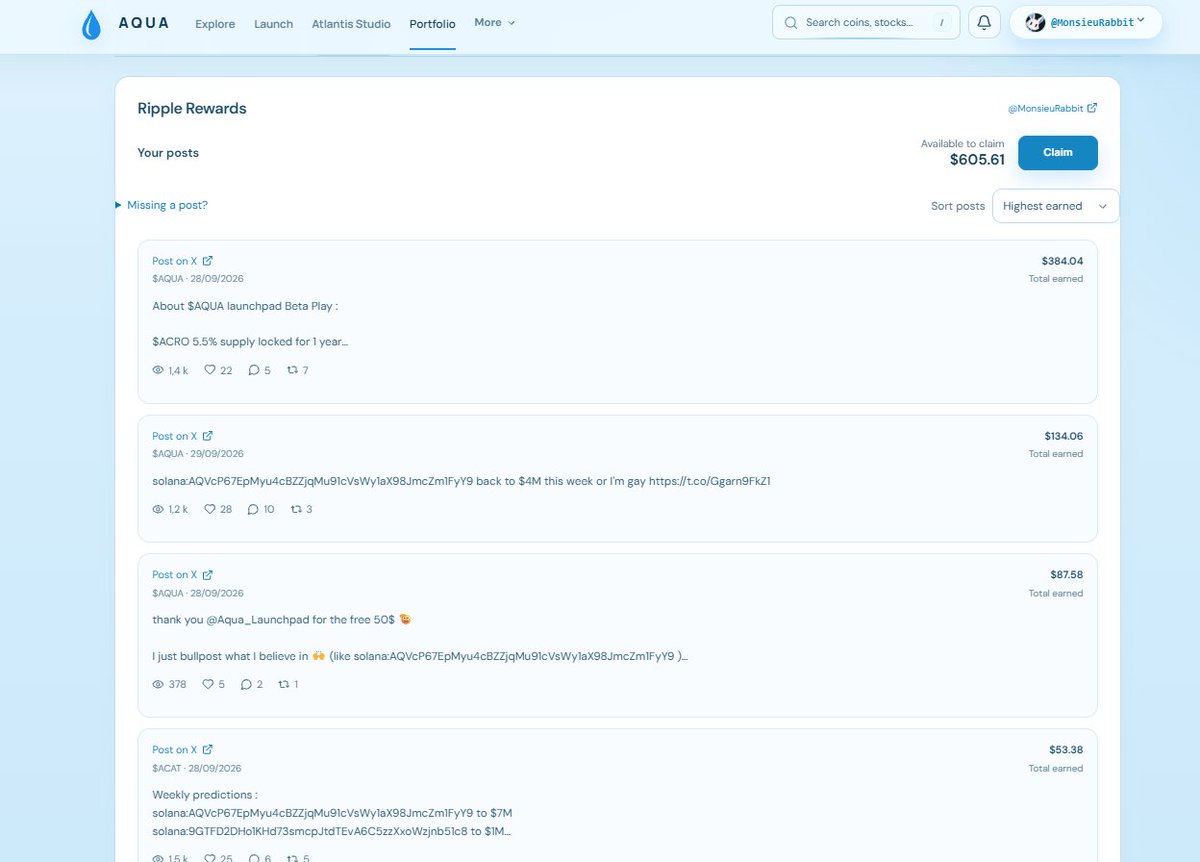Click the Ripple Rewards heading
The height and width of the screenshot is (862, 1200).
pos(192,108)
